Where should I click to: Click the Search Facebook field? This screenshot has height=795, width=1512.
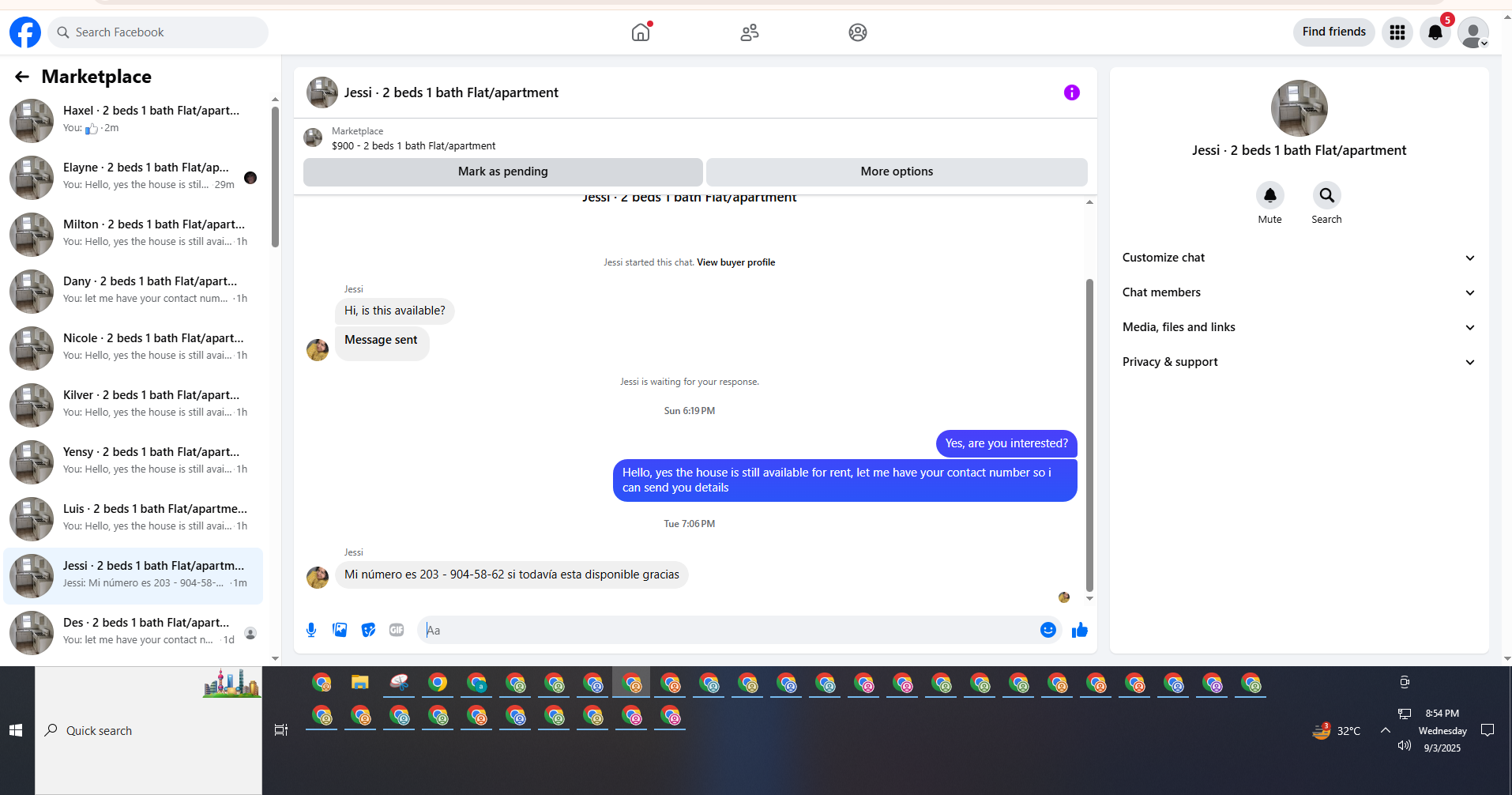tap(158, 32)
